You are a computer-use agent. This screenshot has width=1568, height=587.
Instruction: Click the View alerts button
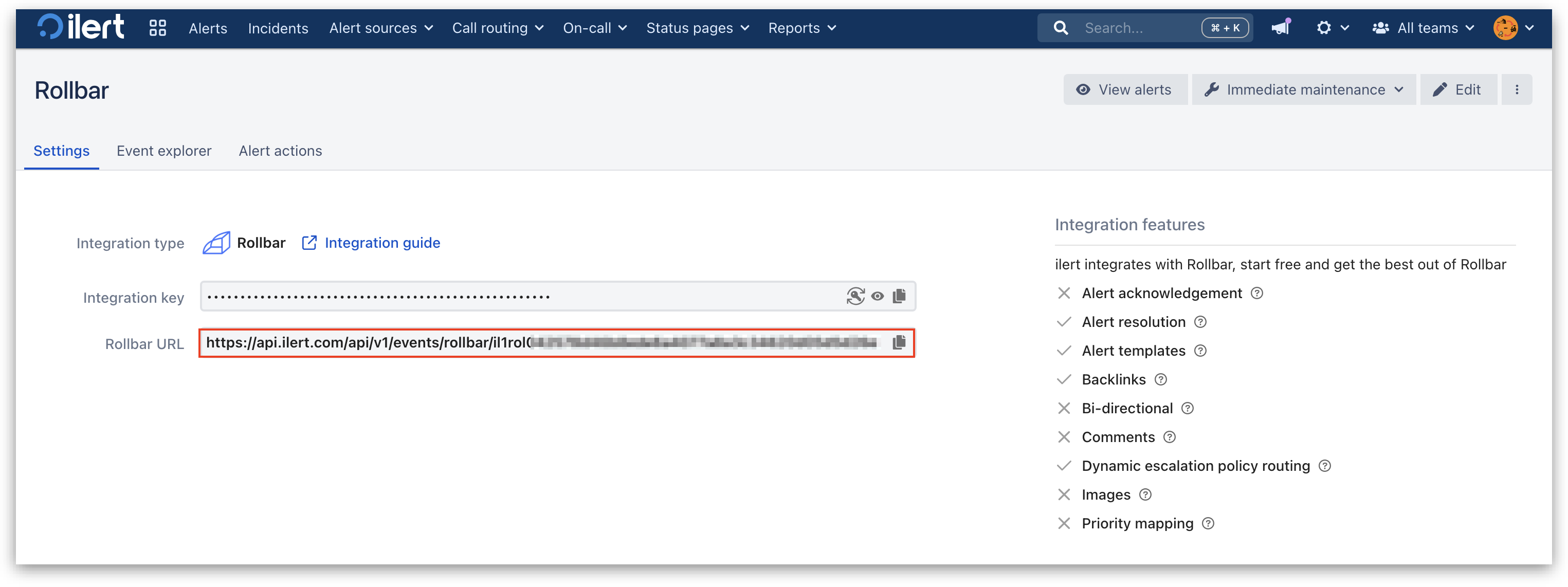tap(1125, 90)
